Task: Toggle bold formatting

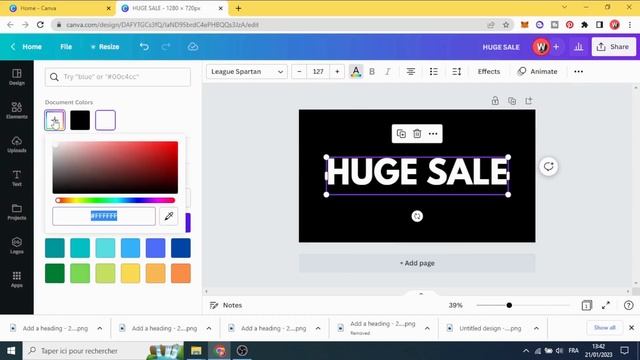Action: tap(372, 72)
